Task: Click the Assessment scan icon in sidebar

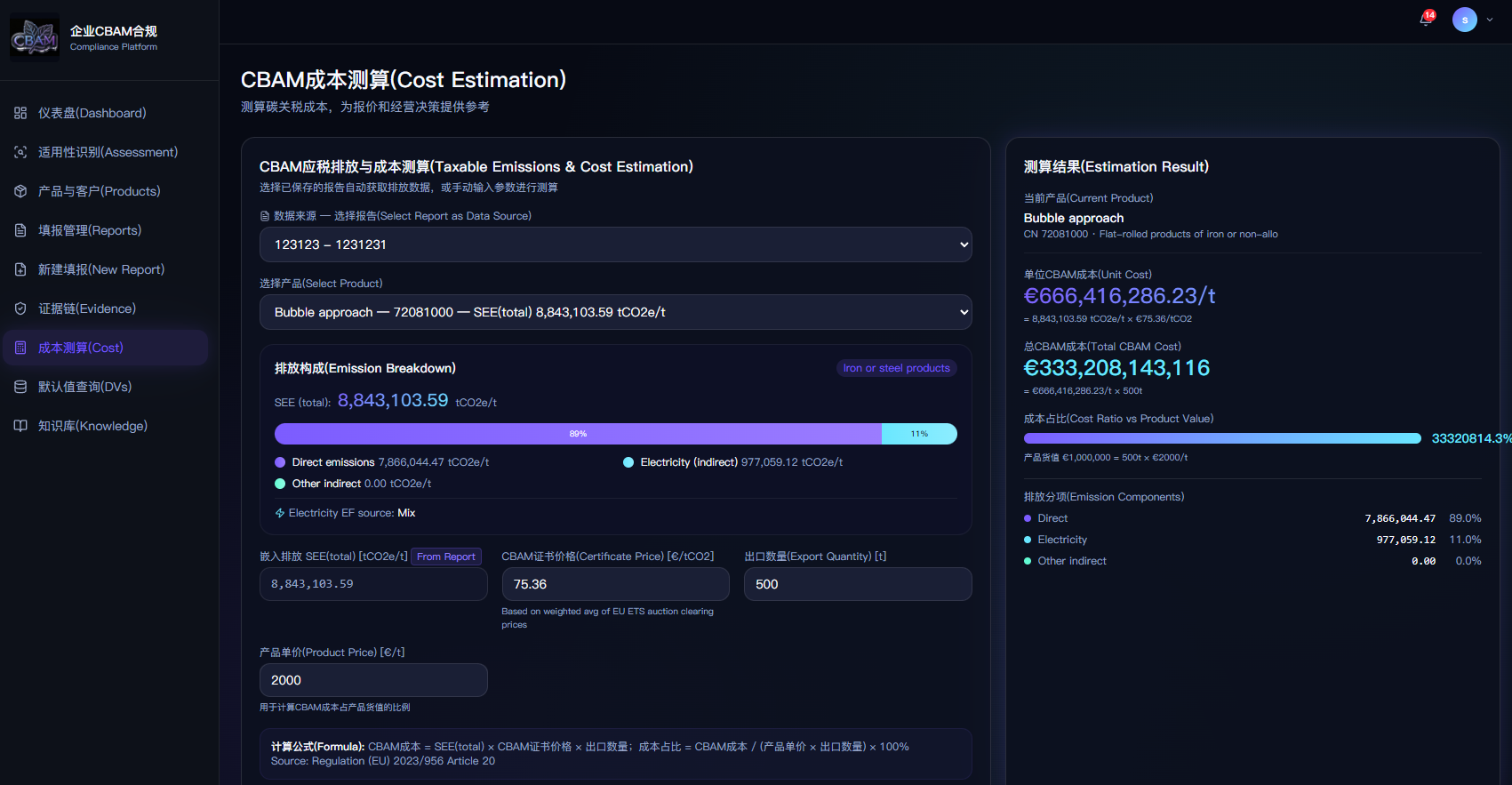Action: (20, 152)
